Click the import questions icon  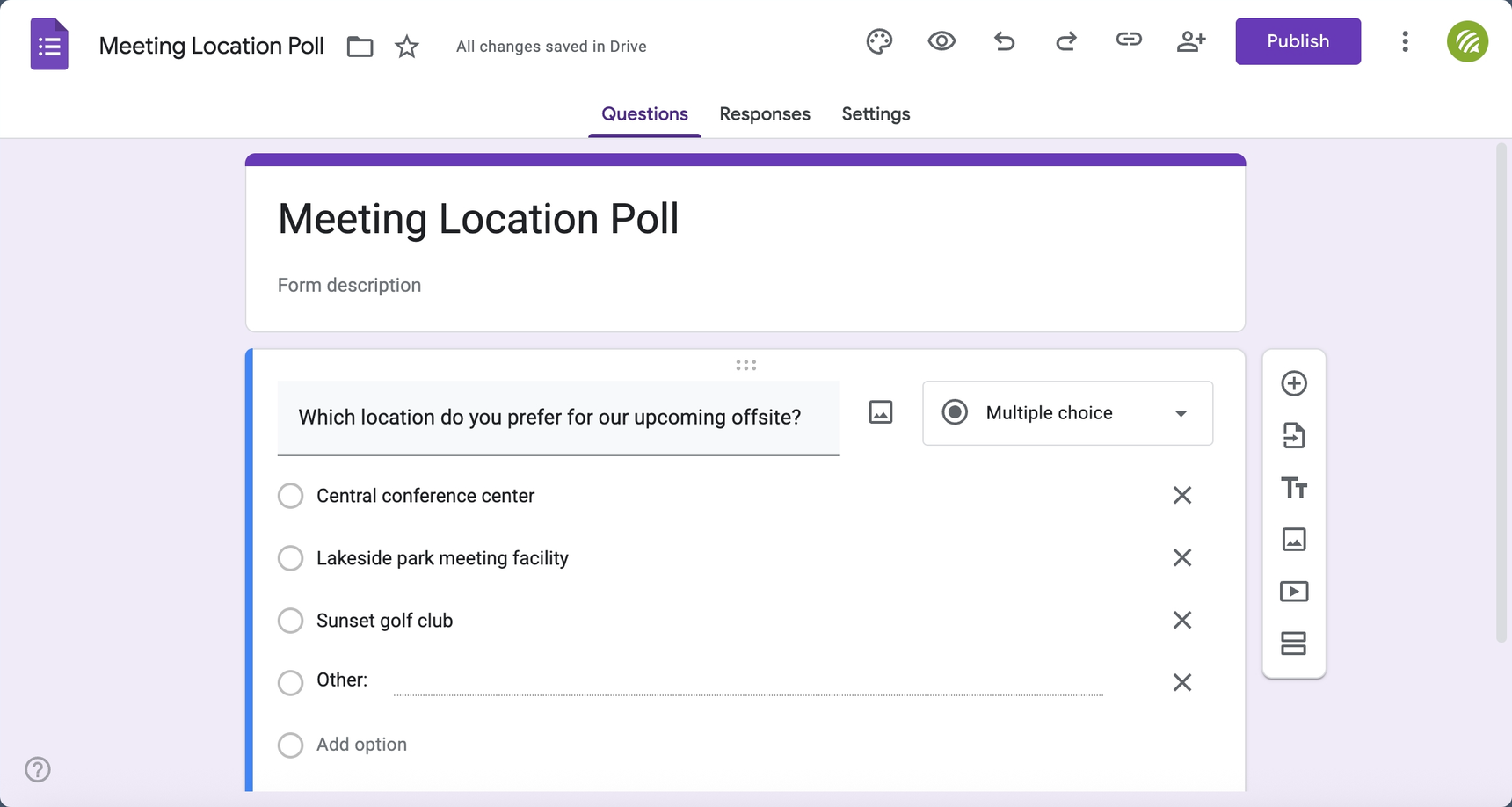pyautogui.click(x=1294, y=435)
